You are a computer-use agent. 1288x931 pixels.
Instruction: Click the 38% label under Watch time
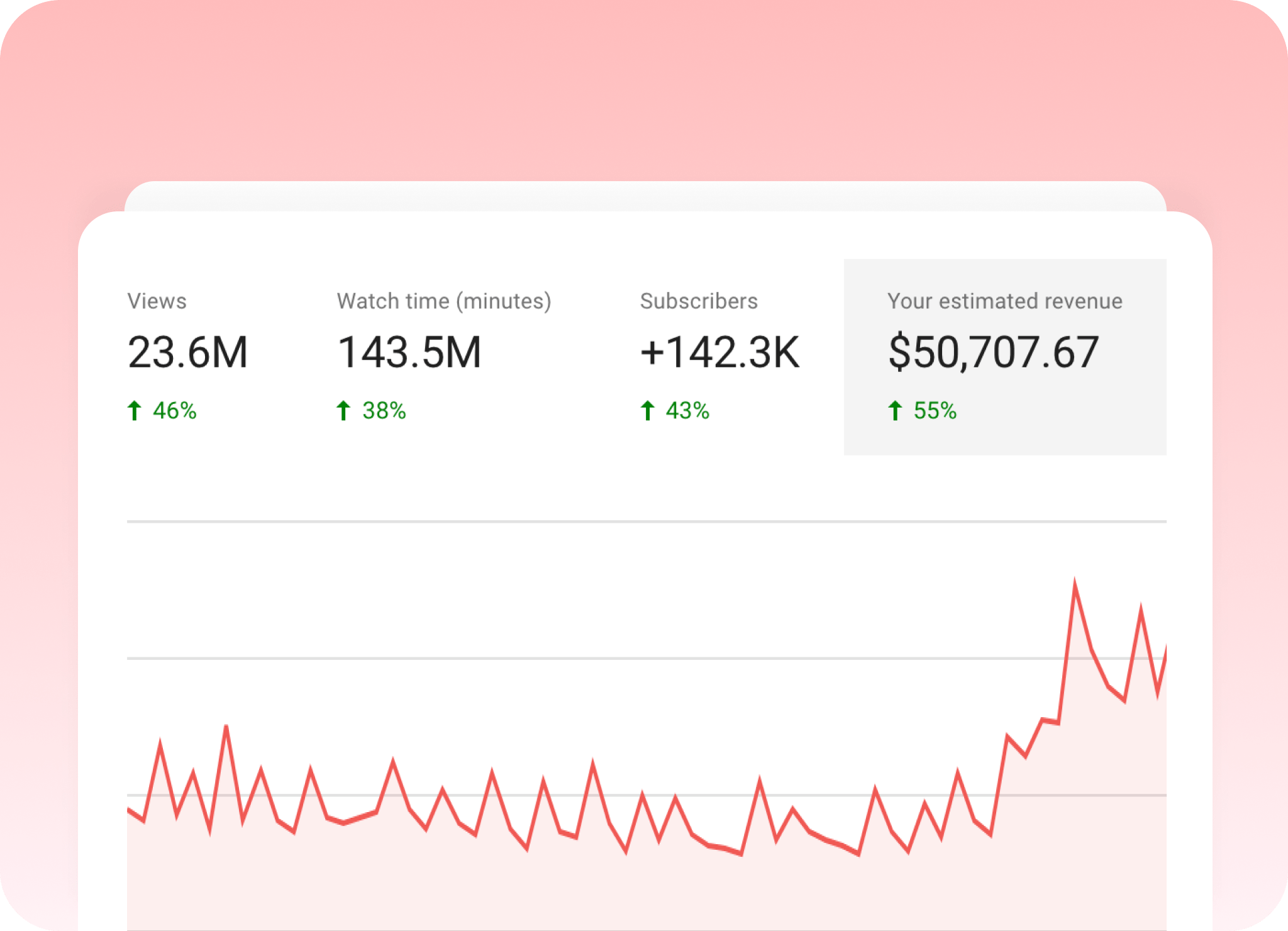click(x=383, y=410)
